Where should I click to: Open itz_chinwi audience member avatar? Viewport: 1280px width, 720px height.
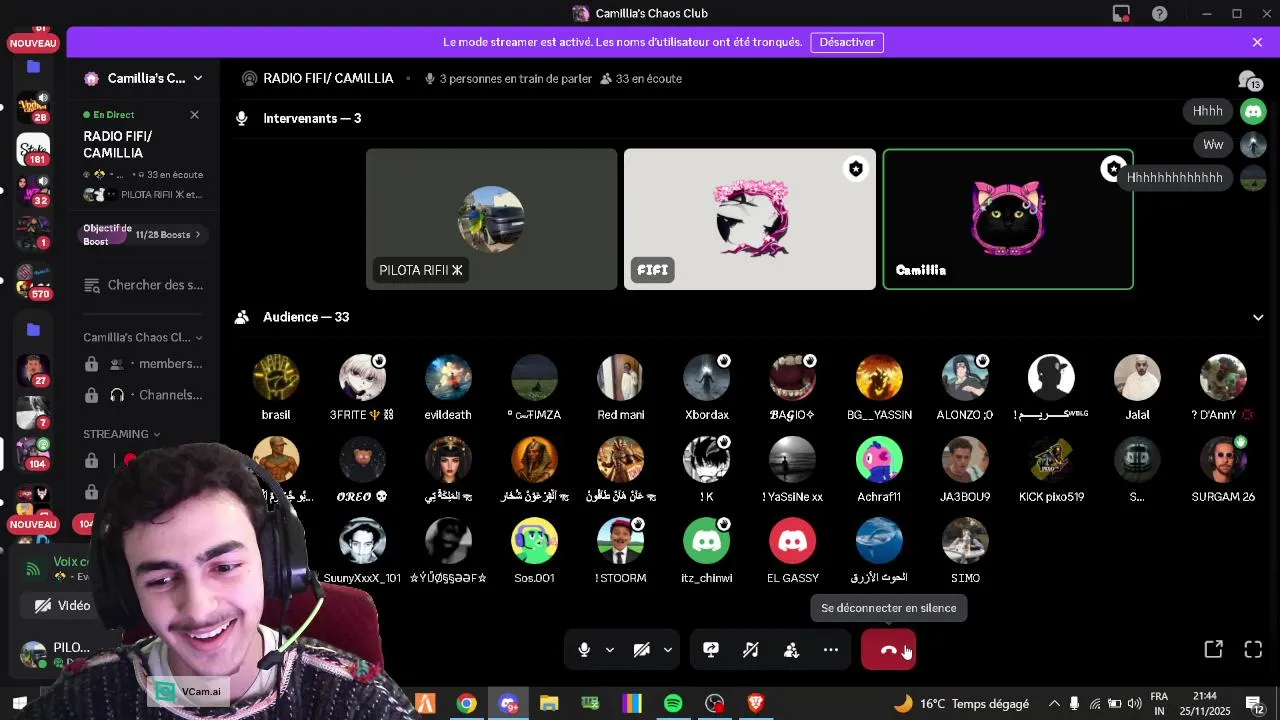pos(706,541)
